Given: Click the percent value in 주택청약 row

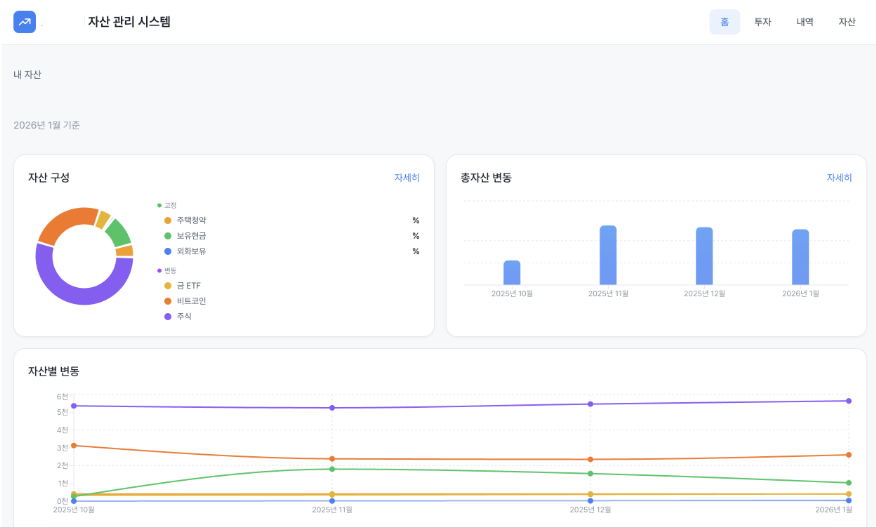Looking at the screenshot, I should coord(416,221).
